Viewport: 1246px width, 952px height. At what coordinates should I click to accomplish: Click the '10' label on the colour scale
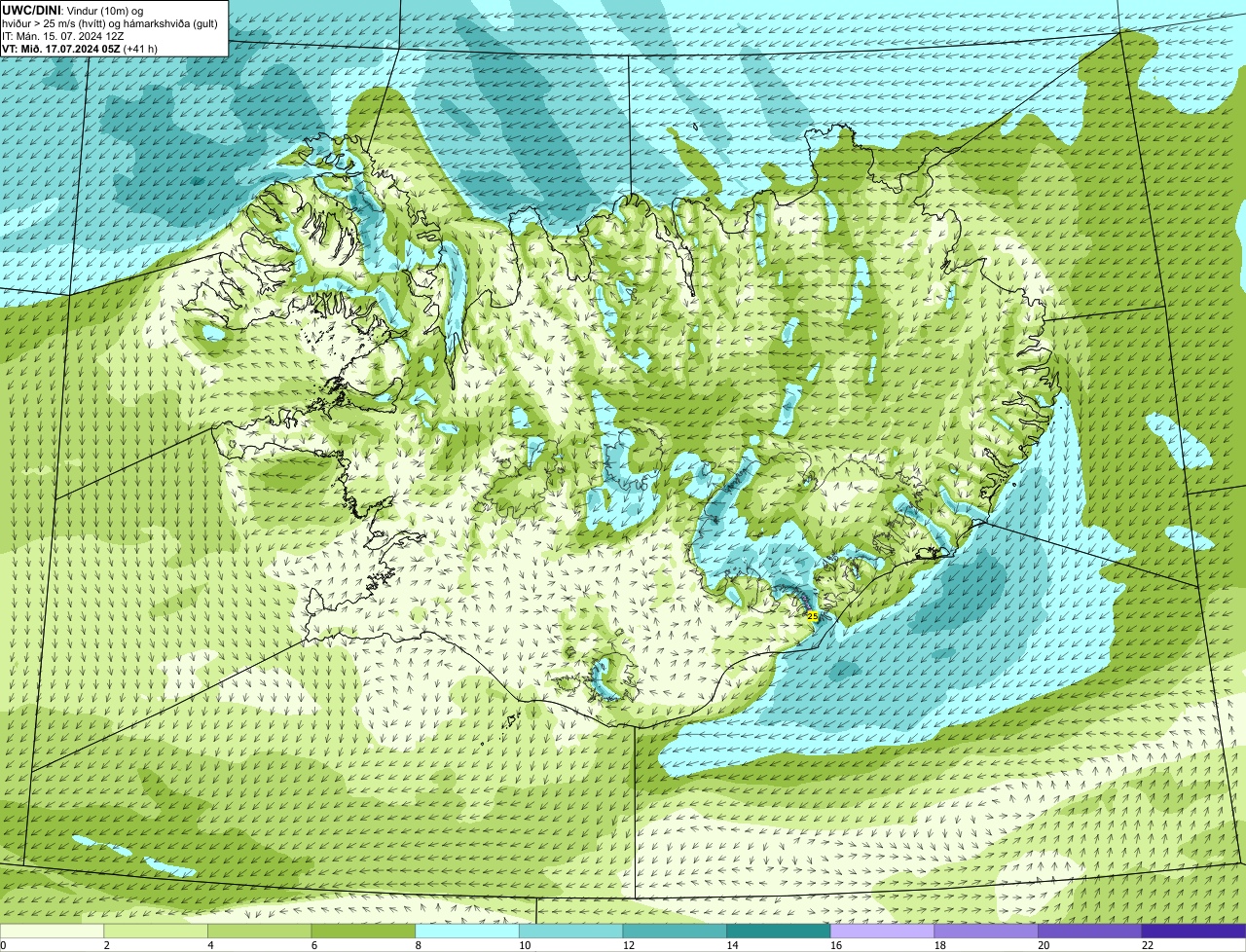coord(525,945)
